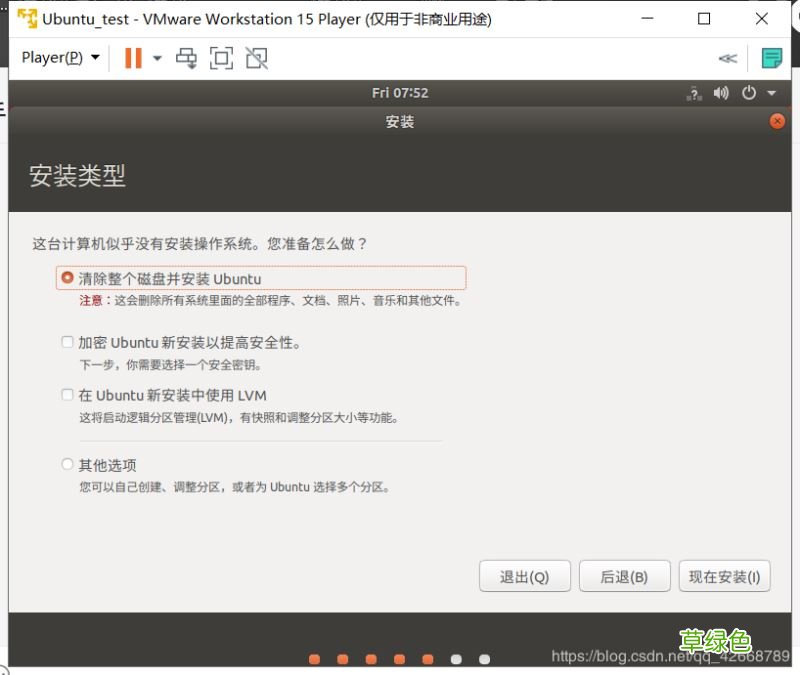The height and width of the screenshot is (675, 800).
Task: Click the warning text starting with 注意
Action: [x=270, y=301]
